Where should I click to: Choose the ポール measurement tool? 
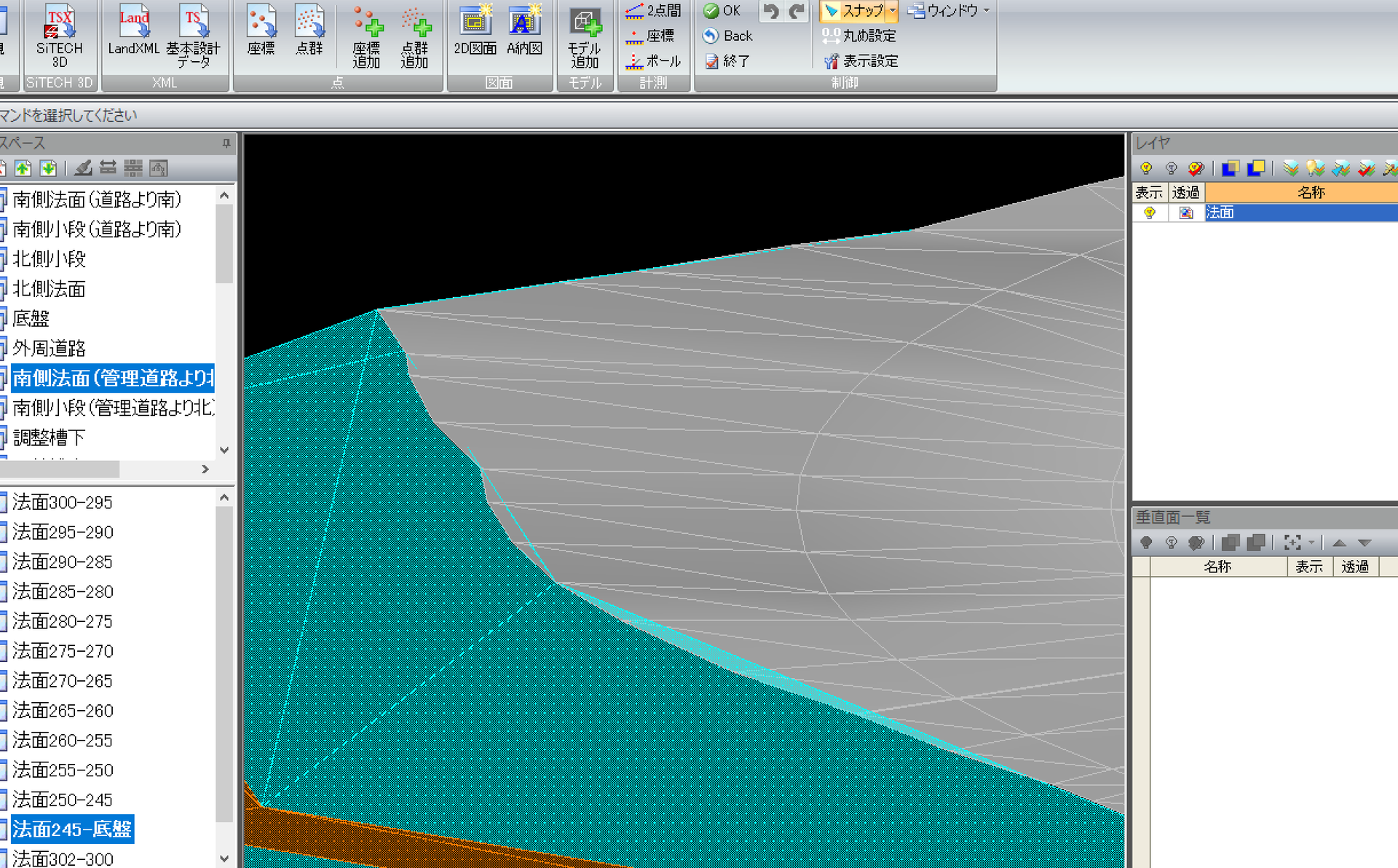point(653,61)
